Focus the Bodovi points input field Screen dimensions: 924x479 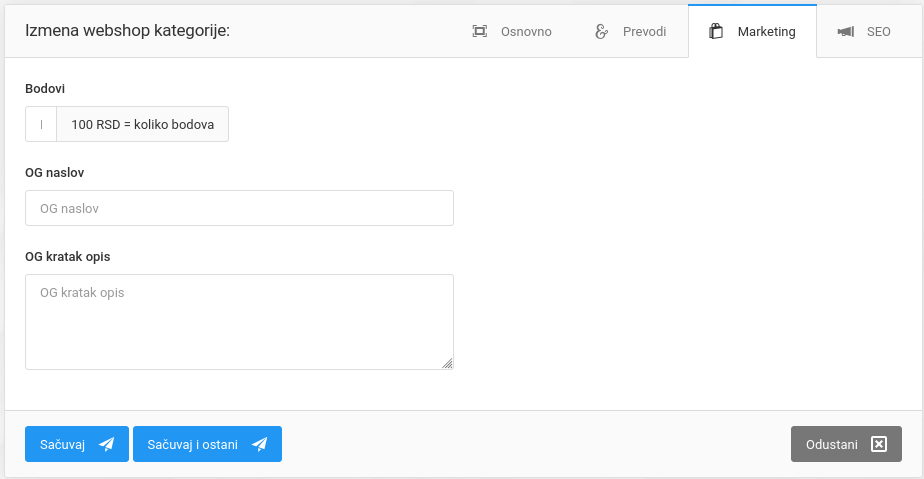pyautogui.click(x=41, y=124)
